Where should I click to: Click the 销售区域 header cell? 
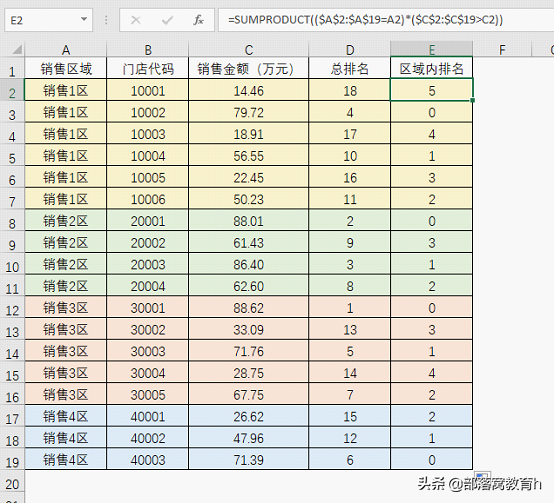pyautogui.click(x=66, y=68)
